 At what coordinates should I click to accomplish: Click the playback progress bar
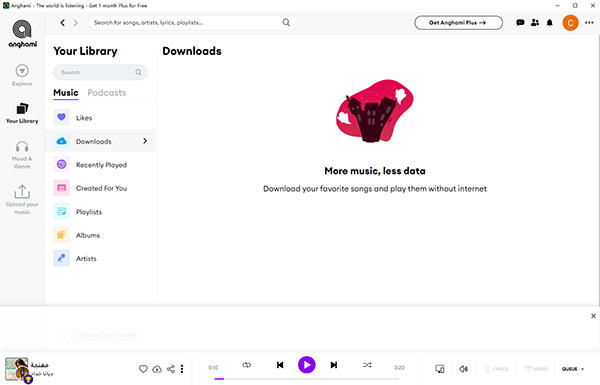click(x=307, y=379)
